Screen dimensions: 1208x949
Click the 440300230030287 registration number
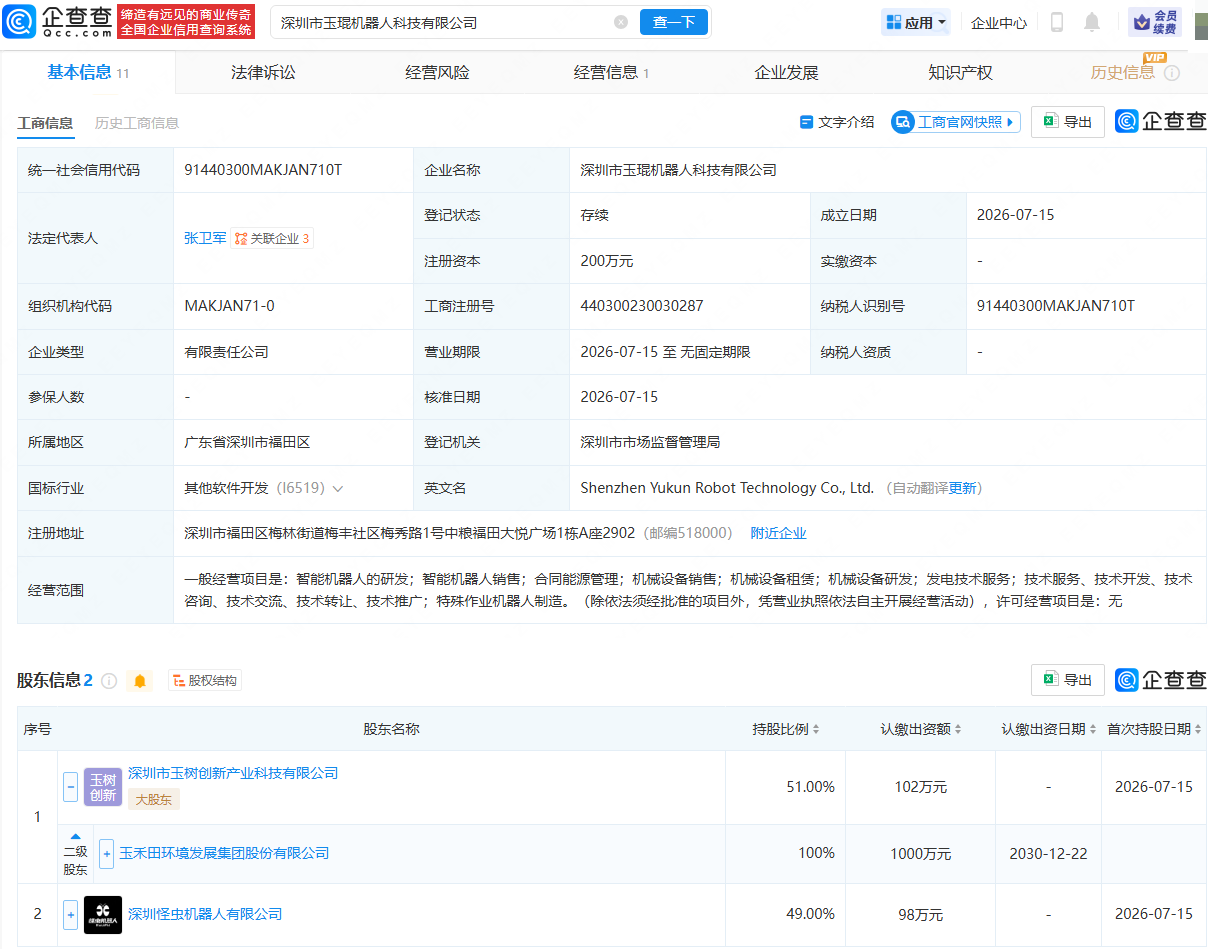click(642, 306)
